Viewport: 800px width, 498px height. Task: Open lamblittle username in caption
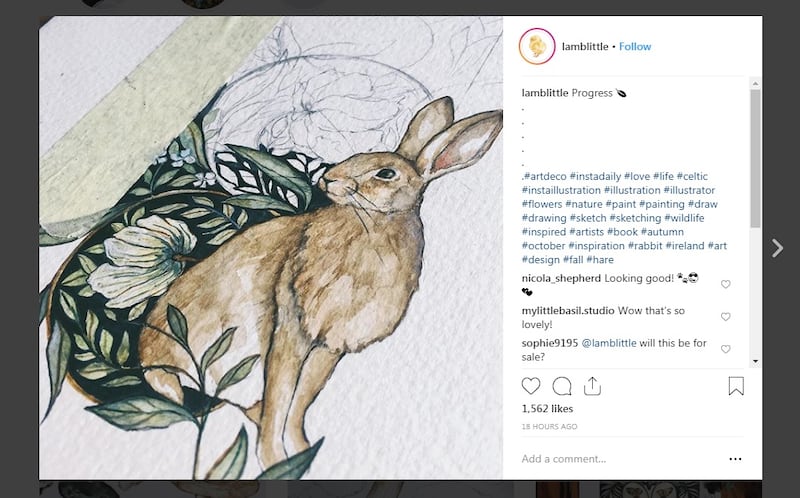click(545, 93)
